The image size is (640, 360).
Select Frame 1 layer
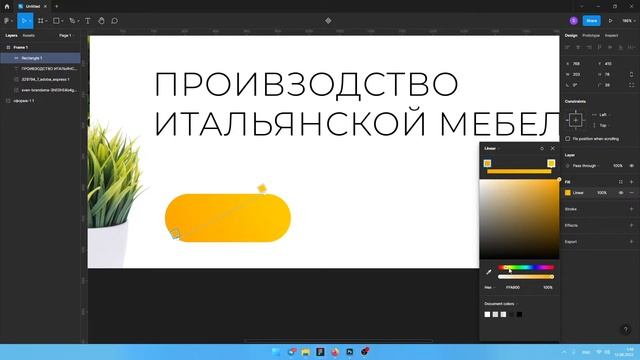[20, 47]
